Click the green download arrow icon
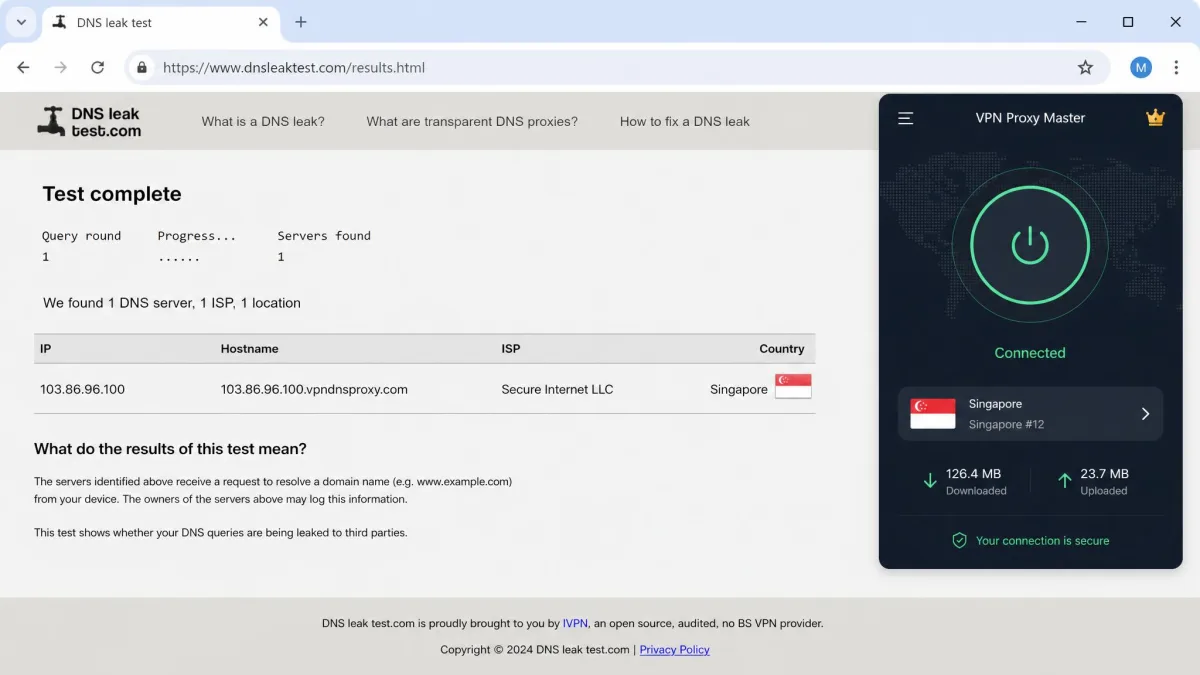Image resolution: width=1200 pixels, height=675 pixels. [x=930, y=481]
